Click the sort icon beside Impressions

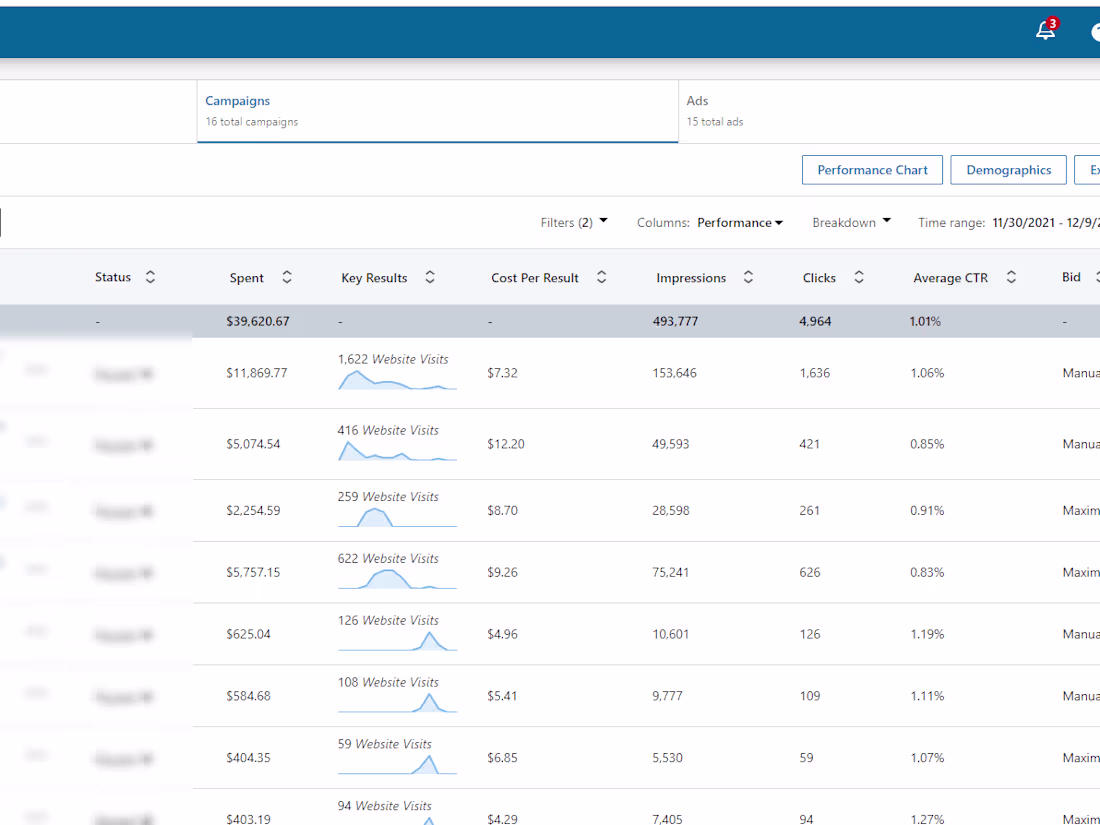point(748,277)
